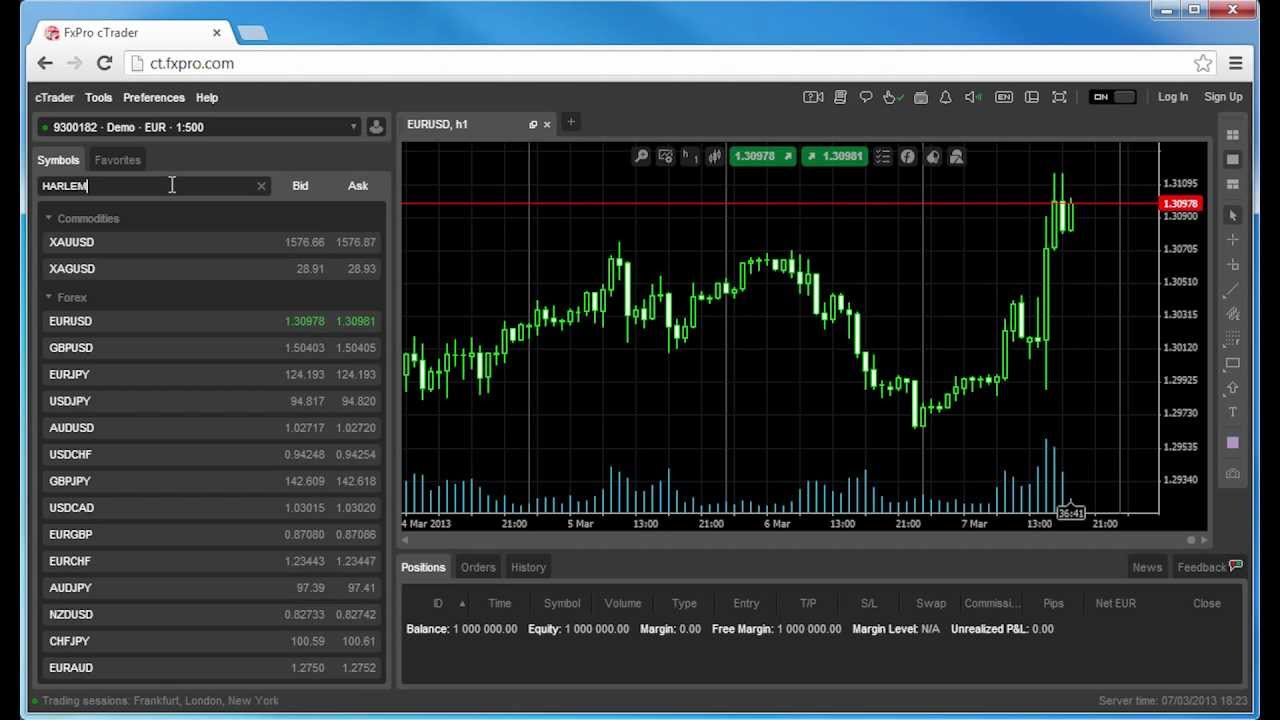Select the single chart layout icon
Screen dimensions: 1280x720
click(1232, 160)
